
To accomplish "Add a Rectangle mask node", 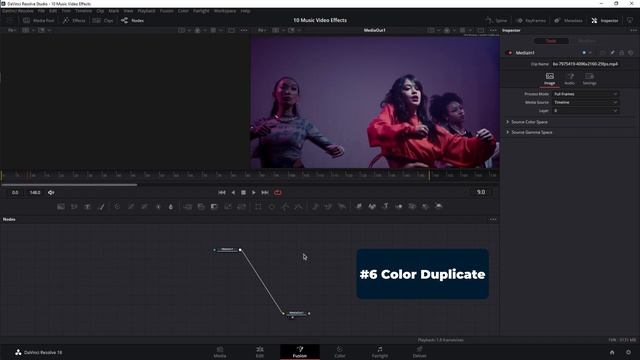I will click(x=258, y=207).
